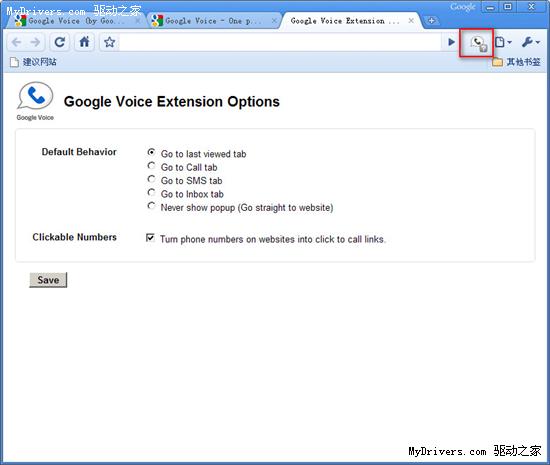This screenshot has height=465, width=550.
Task: Minimize the browser window
Action: [x=491, y=7]
